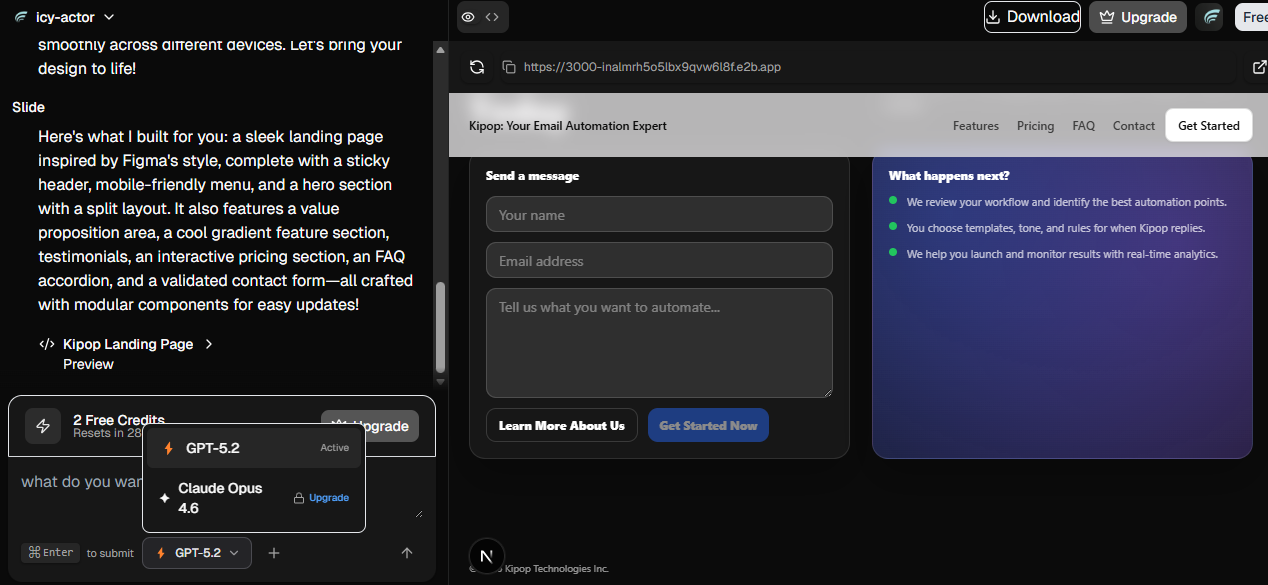This screenshot has height=585, width=1268.
Task: Click the Free plan badge
Action: coord(1254,17)
